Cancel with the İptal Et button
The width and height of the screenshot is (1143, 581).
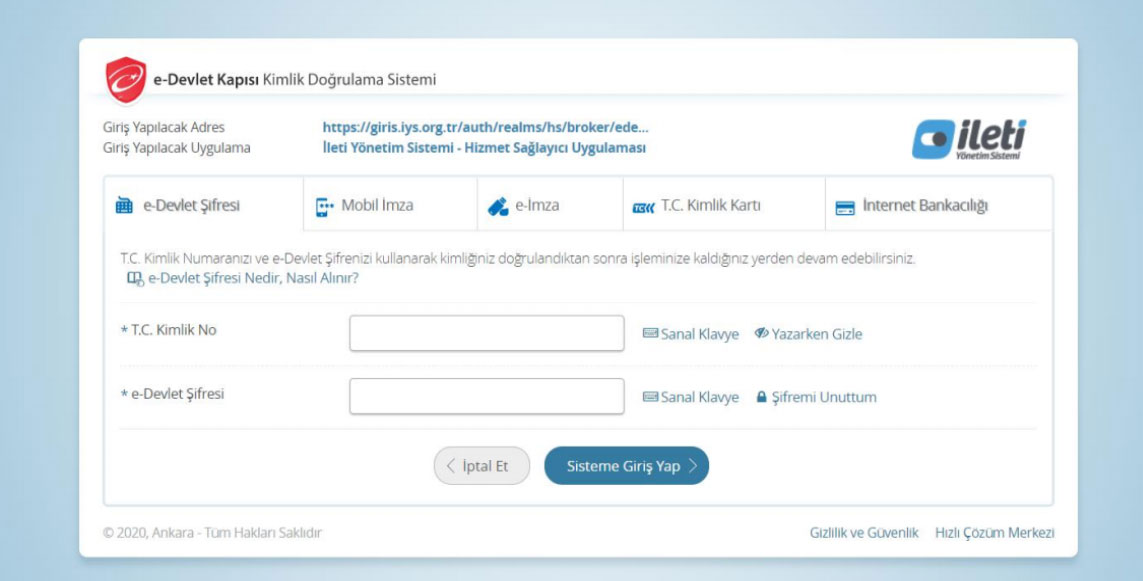tap(482, 466)
